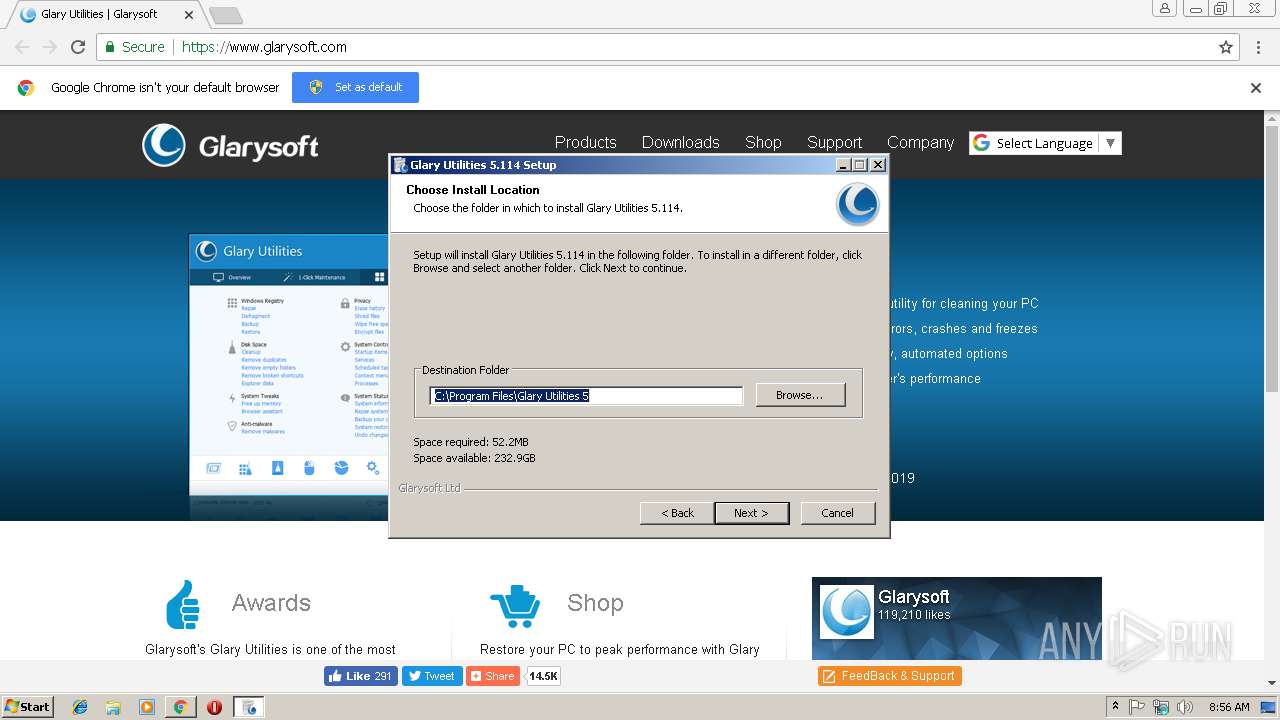Reload the Glarysoft page
The height and width of the screenshot is (720, 1280).
[78, 47]
